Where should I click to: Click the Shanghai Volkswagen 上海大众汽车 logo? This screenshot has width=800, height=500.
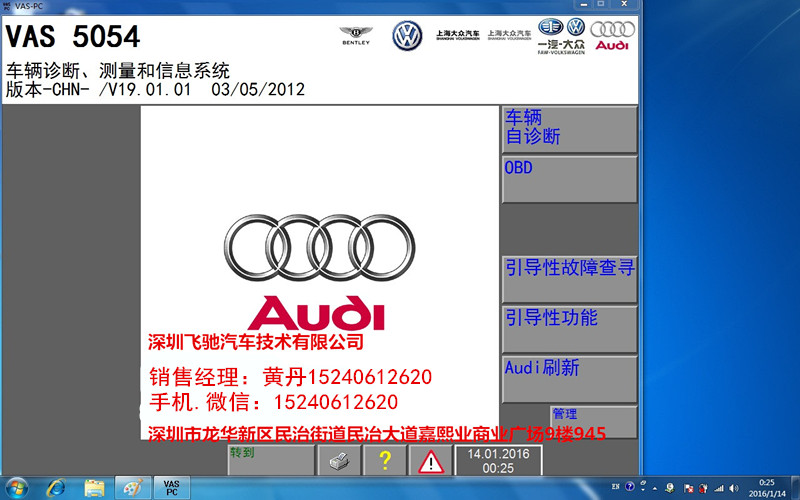coord(457,33)
